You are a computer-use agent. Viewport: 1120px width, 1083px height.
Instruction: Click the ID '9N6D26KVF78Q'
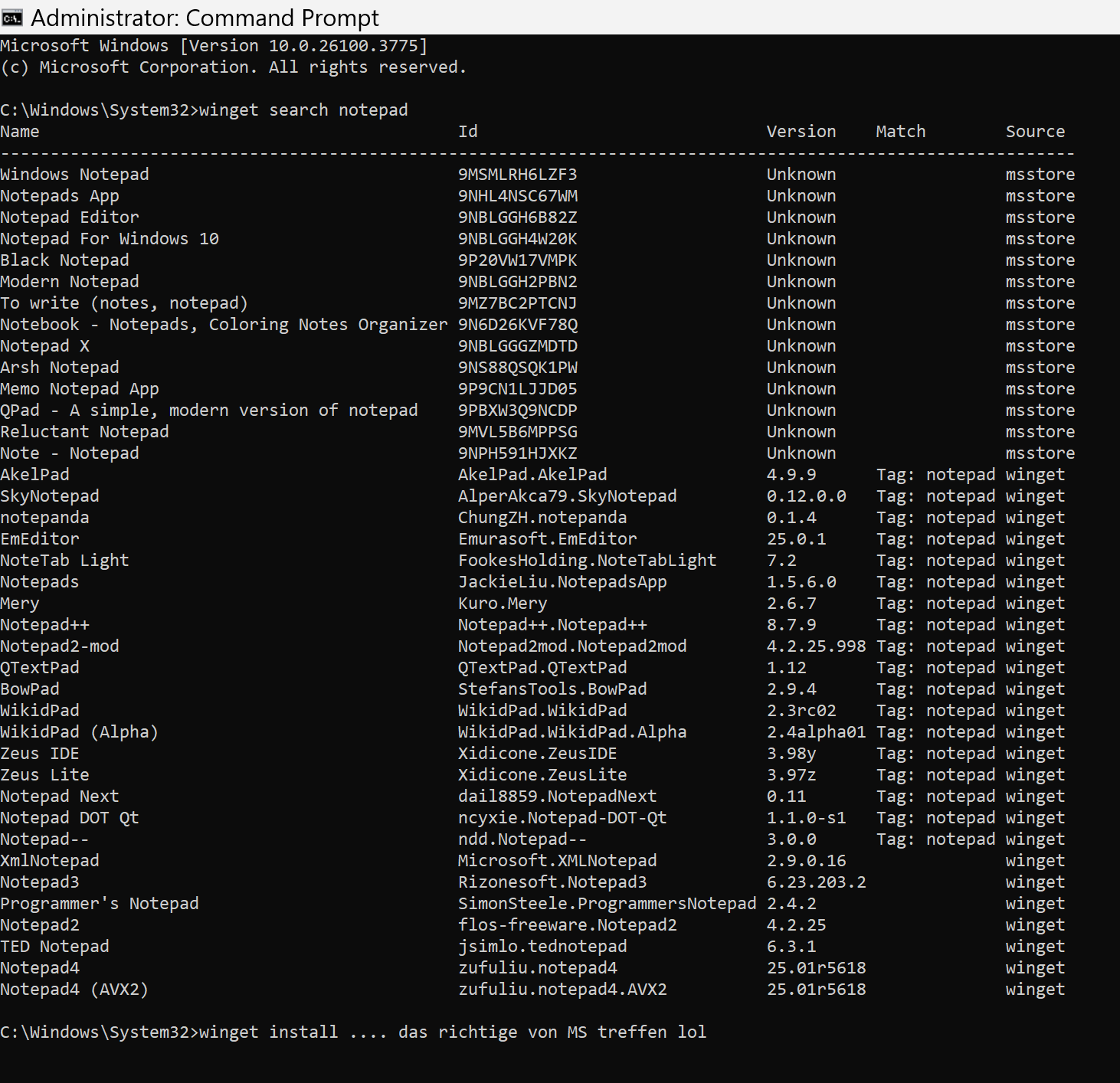518,325
